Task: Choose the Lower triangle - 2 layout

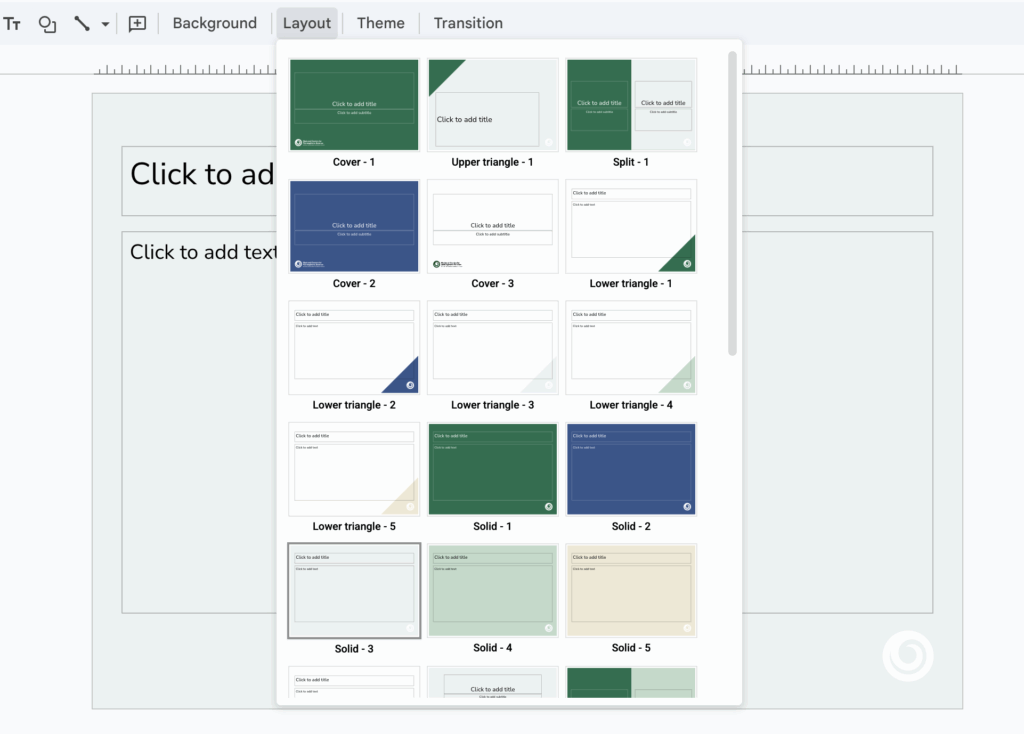Action: [x=354, y=347]
